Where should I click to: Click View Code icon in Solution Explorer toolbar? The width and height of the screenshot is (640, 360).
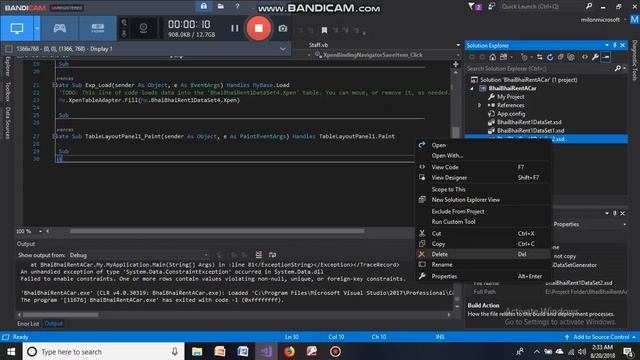585,57
